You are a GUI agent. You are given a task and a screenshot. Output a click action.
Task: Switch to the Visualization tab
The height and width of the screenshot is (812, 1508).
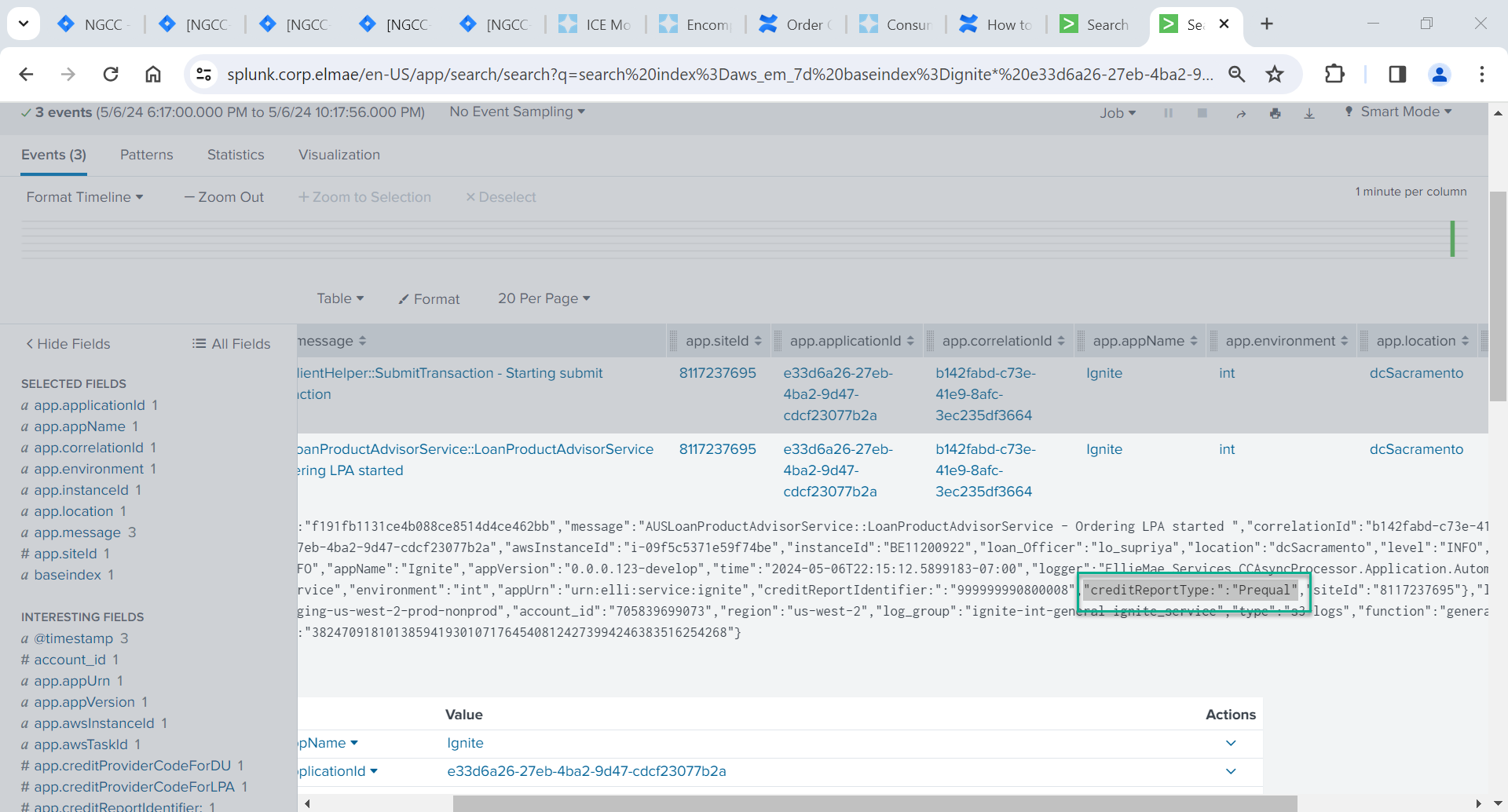point(339,155)
